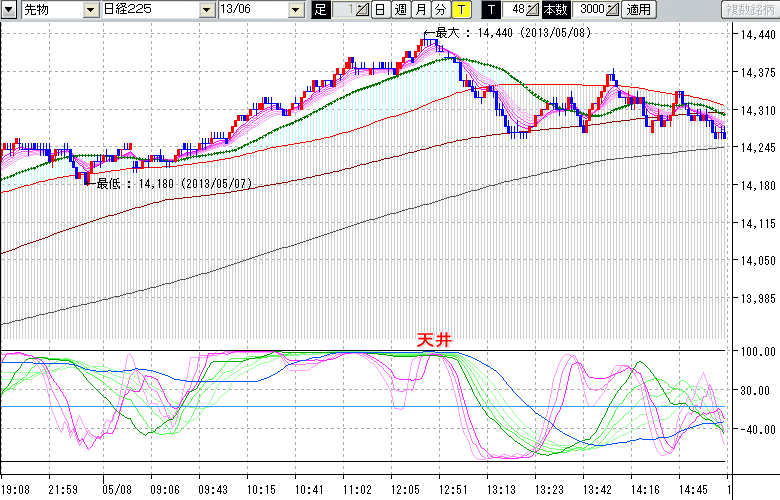Switch chart to 週 (weekly) bars

400,10
